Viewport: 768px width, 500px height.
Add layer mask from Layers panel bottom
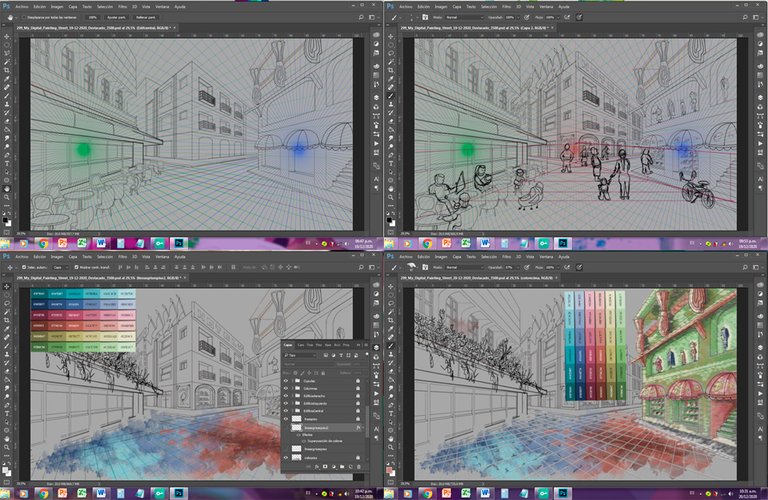tap(325, 467)
